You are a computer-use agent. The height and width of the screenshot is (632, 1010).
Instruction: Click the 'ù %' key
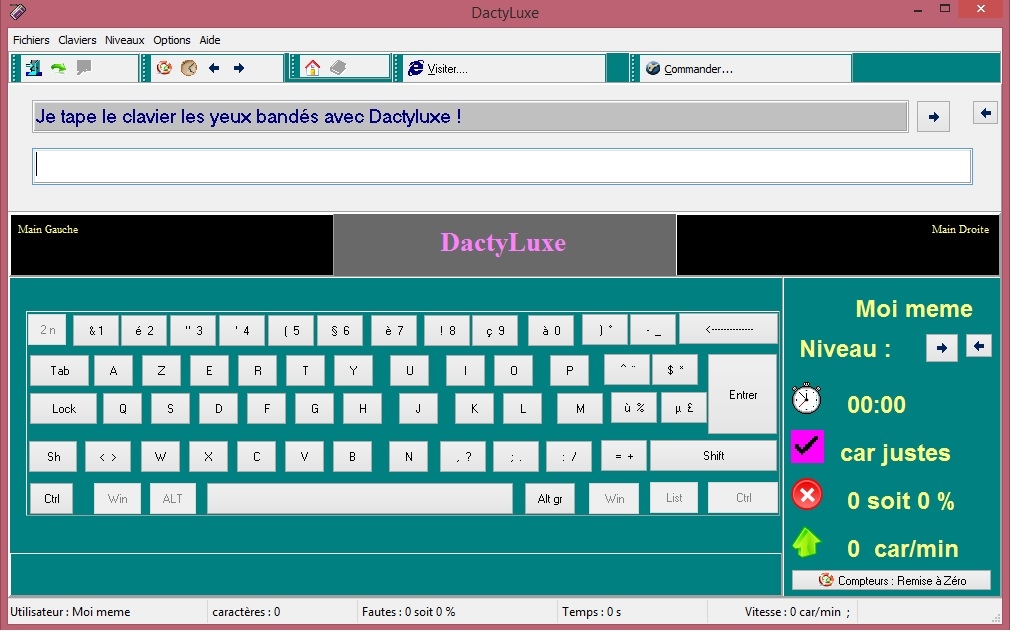(634, 408)
